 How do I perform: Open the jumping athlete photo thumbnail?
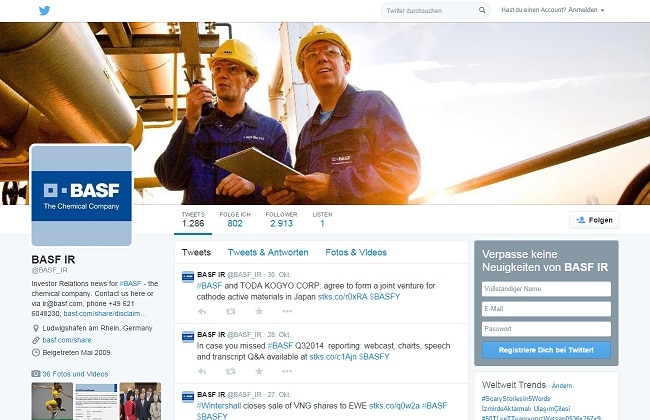(x=52, y=401)
